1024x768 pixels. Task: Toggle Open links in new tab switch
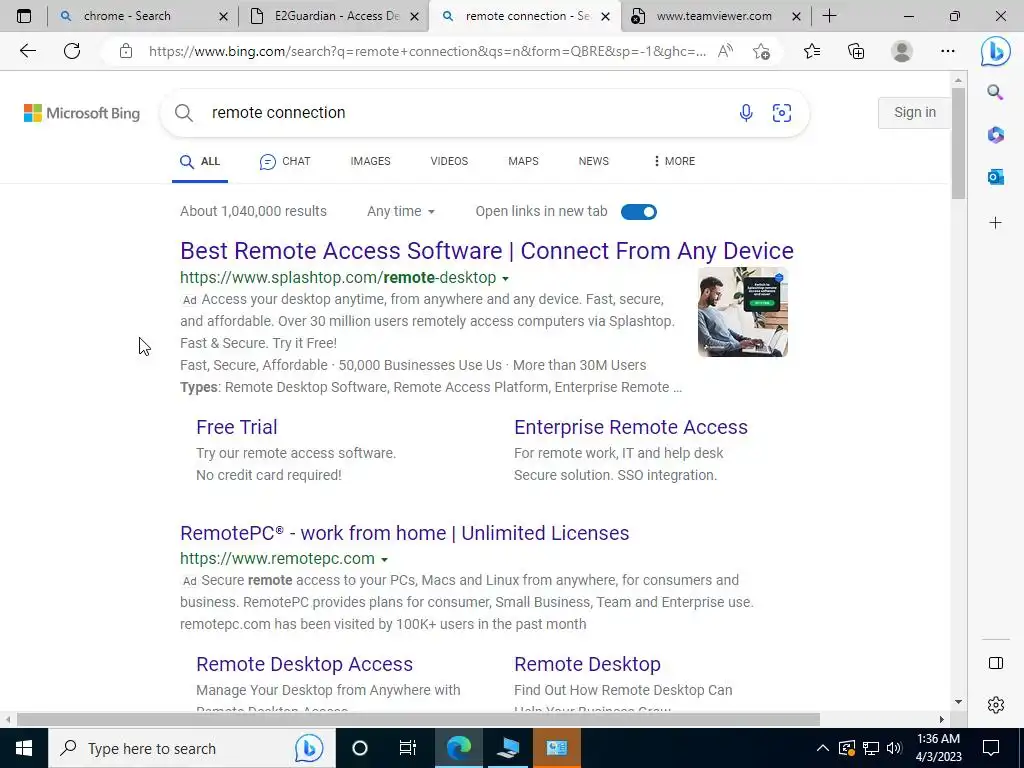[639, 212]
